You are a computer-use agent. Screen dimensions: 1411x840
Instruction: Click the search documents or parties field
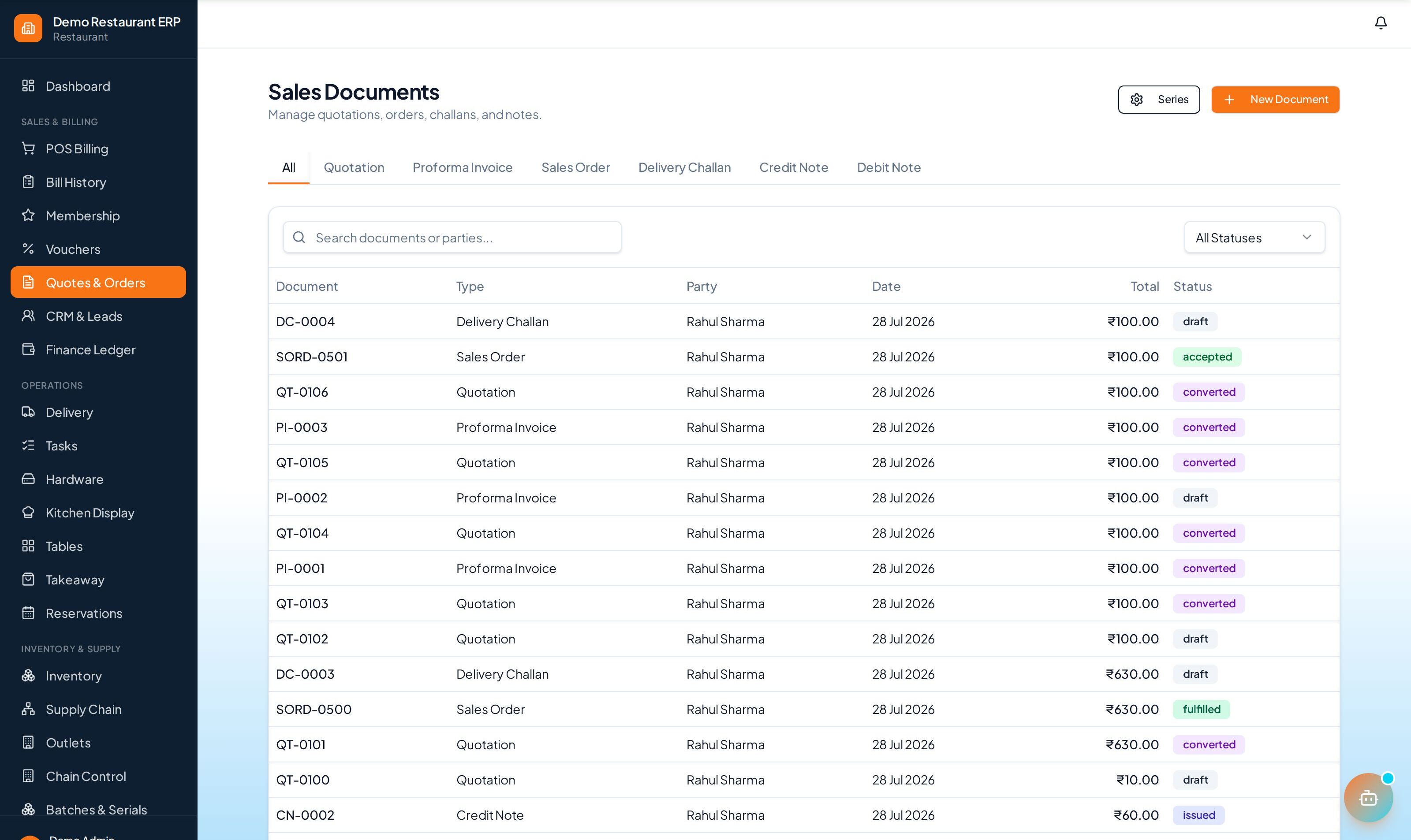point(452,237)
